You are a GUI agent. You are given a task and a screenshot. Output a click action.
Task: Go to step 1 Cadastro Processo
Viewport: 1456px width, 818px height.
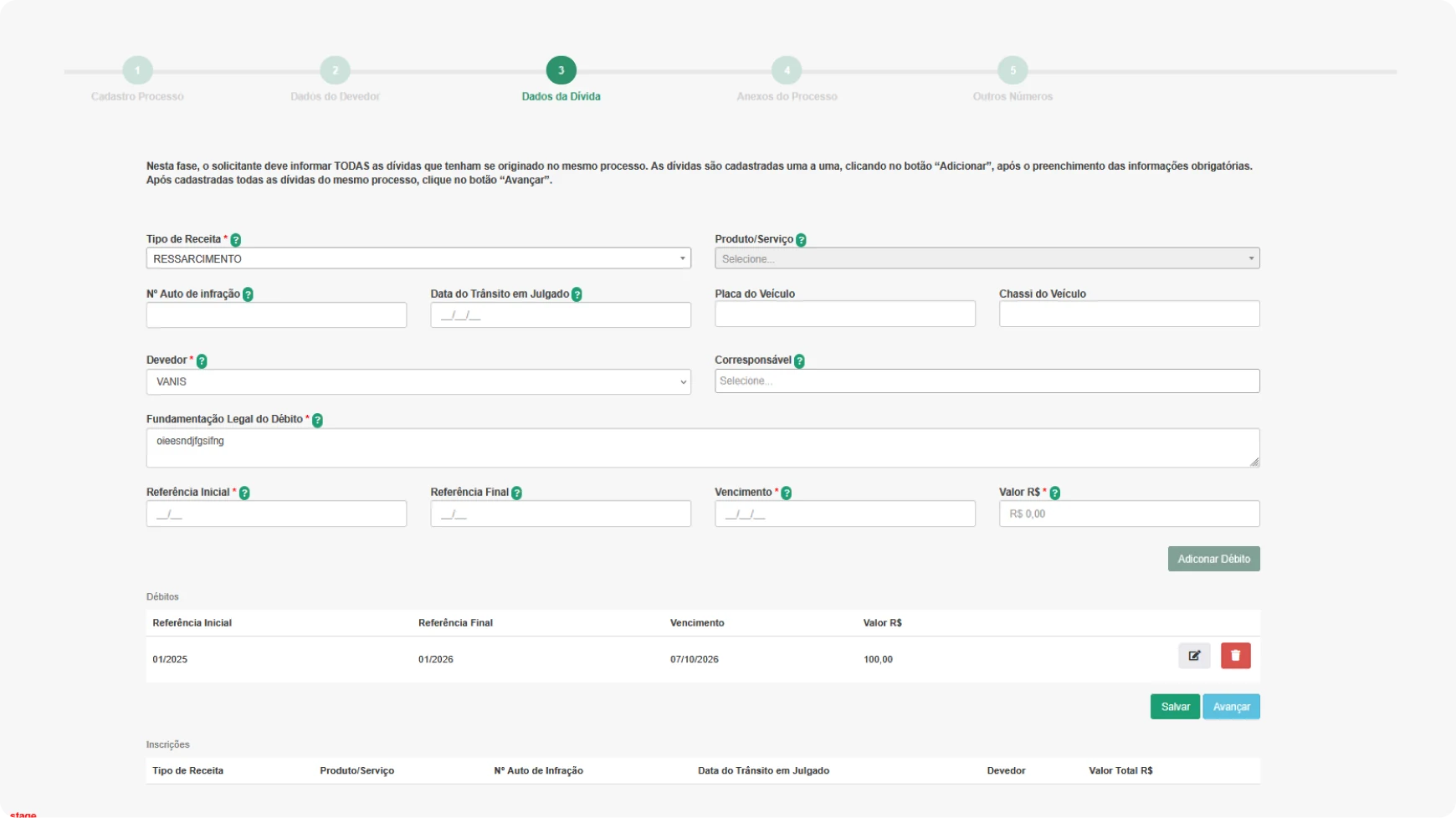point(138,70)
